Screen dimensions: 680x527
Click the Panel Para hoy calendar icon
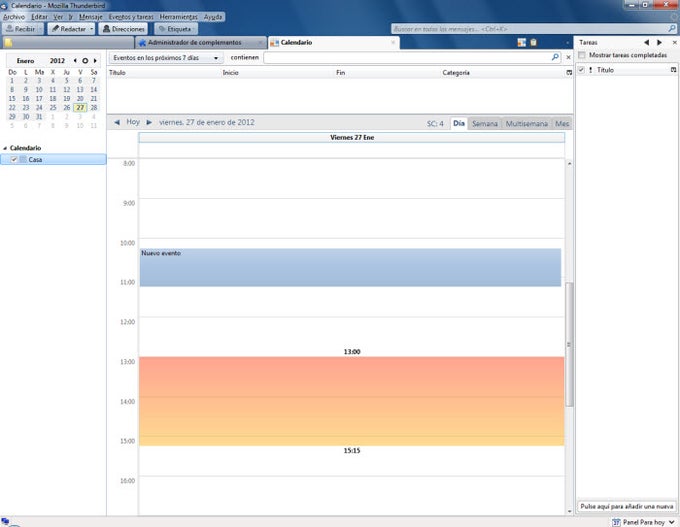coord(616,522)
